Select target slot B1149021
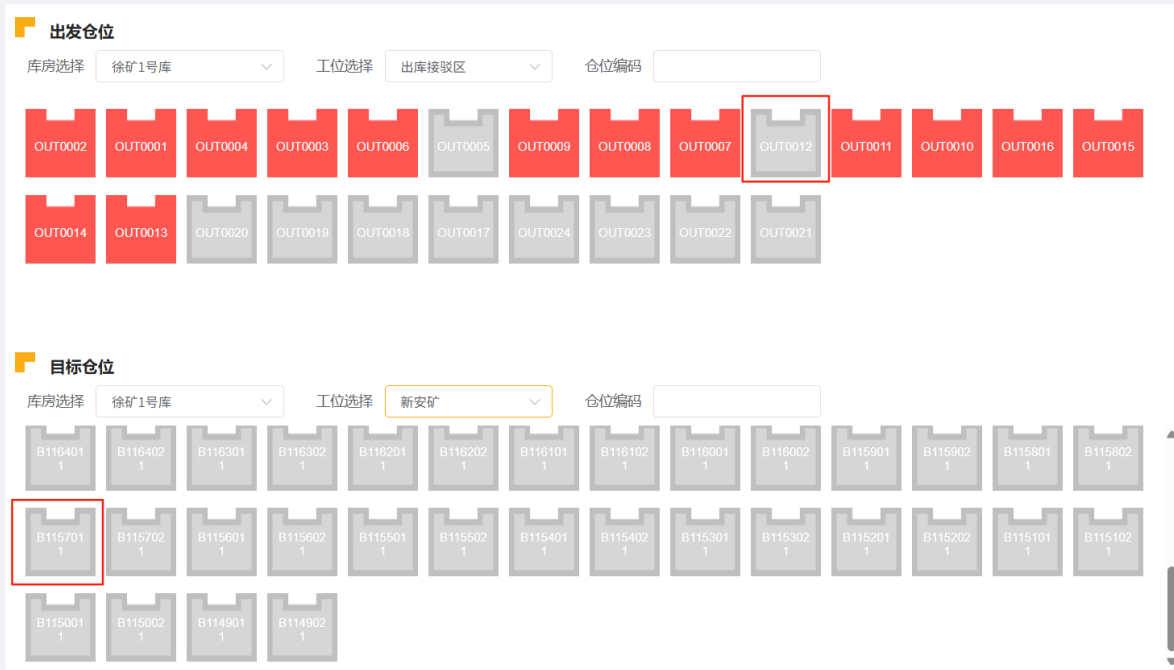1174x670 pixels. (302, 628)
